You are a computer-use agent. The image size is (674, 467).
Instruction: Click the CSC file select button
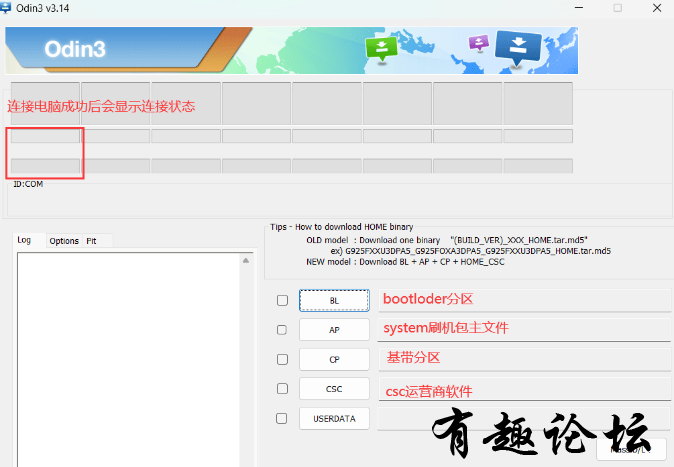click(x=334, y=389)
